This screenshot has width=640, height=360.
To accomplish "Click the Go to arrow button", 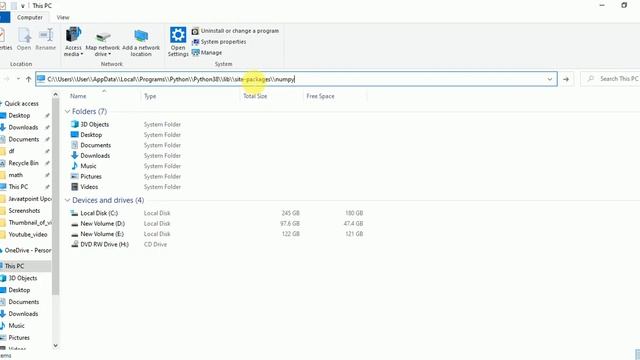I will point(566,79).
